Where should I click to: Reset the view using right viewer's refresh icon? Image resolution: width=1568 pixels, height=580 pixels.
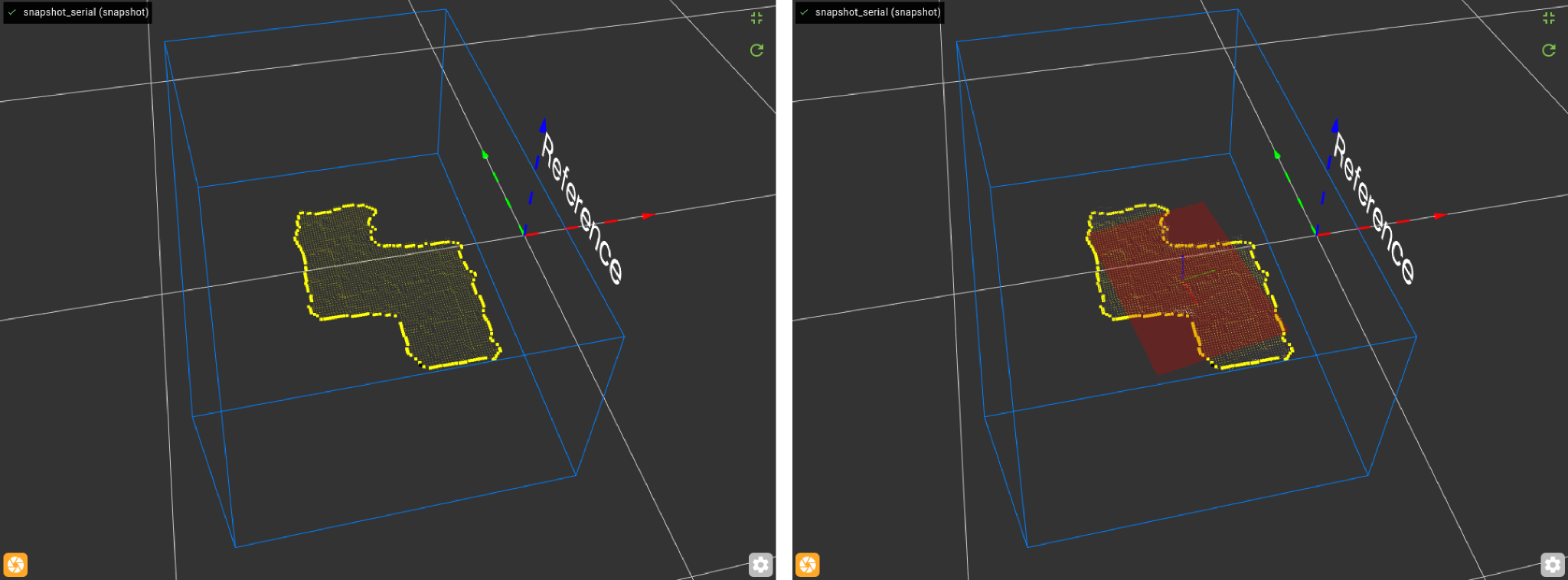pyautogui.click(x=1549, y=51)
